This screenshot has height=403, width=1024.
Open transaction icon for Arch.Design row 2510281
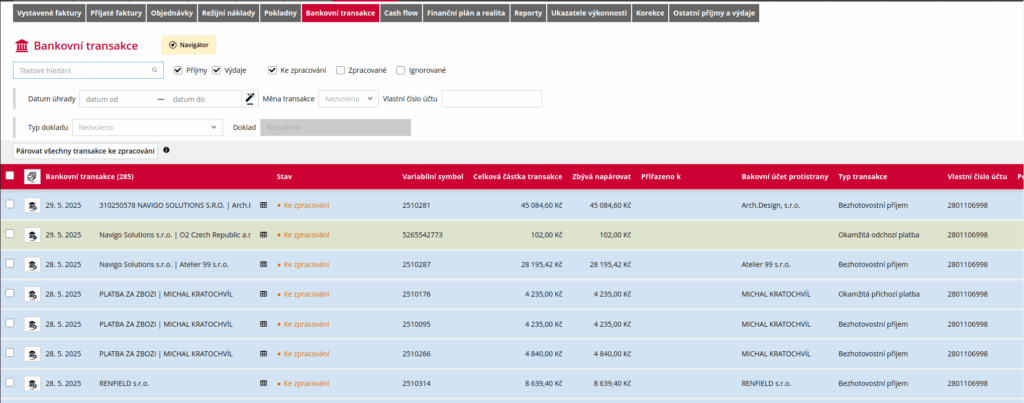coord(30,205)
